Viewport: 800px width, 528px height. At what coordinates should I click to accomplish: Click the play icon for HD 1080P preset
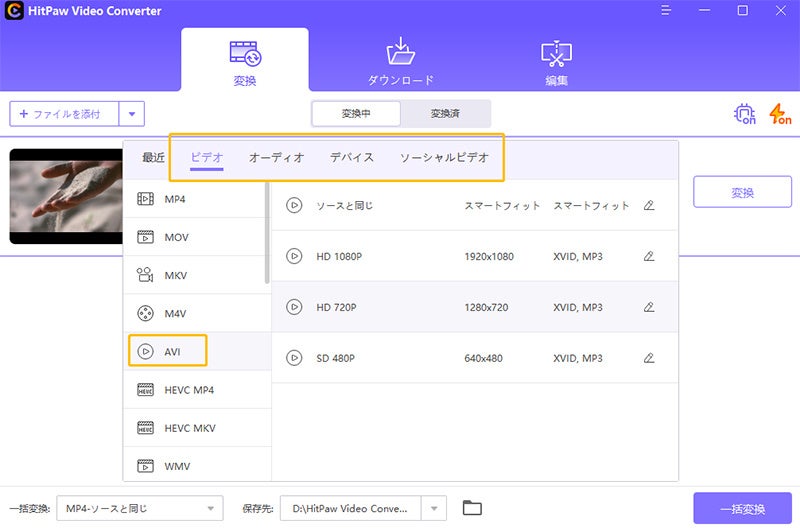click(294, 256)
